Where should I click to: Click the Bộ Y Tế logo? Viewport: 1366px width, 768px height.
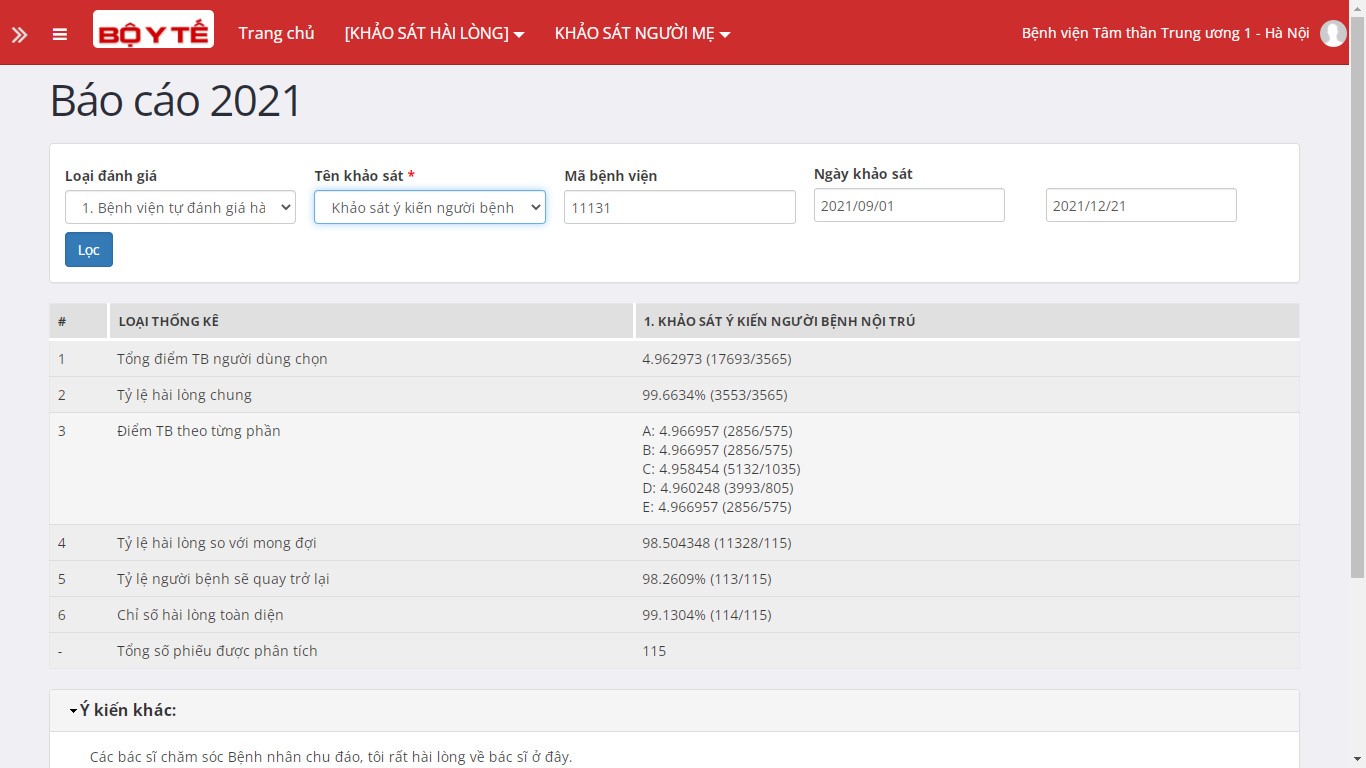tap(153, 31)
